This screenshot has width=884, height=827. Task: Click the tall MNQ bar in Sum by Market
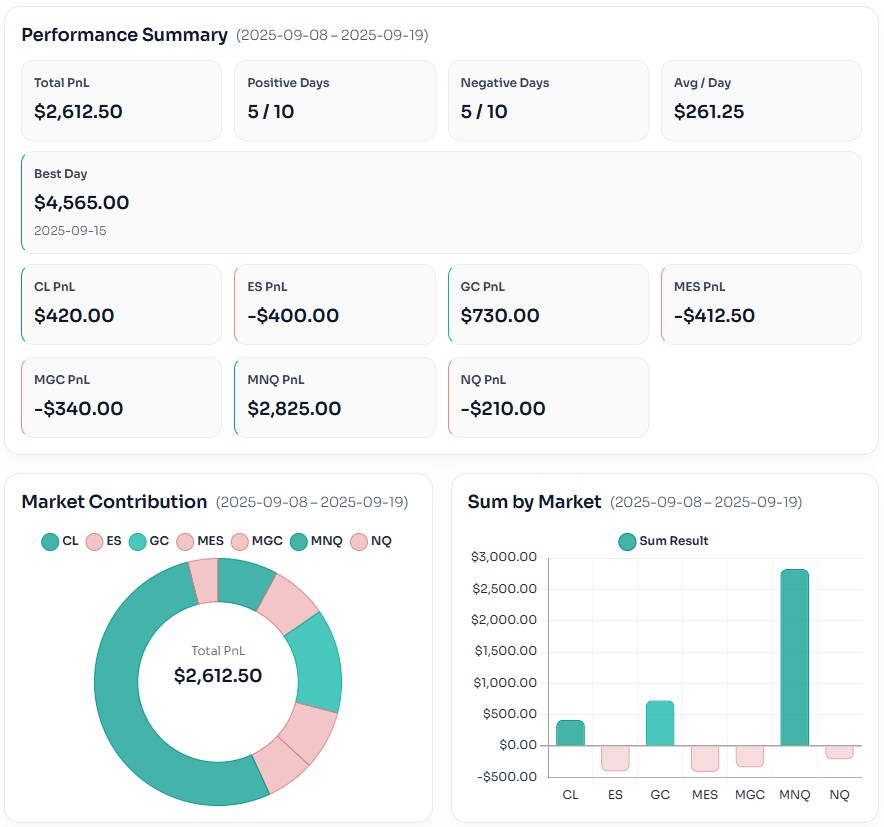(x=794, y=657)
